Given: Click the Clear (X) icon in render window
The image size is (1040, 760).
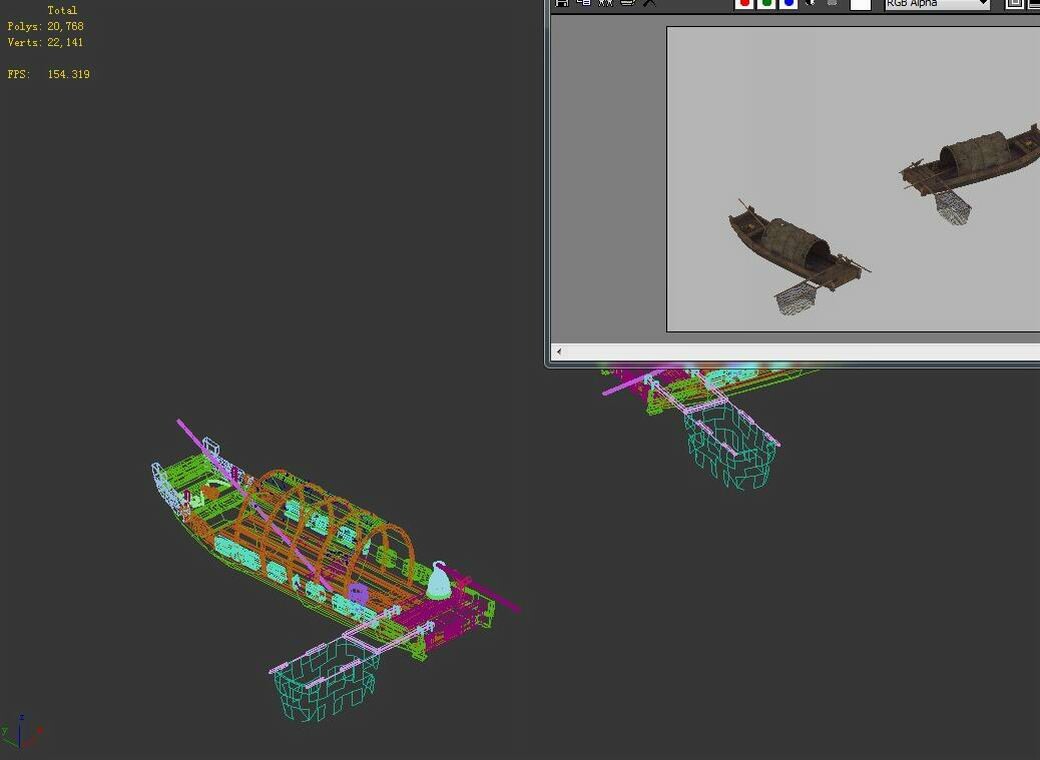Looking at the screenshot, I should pos(649,3).
